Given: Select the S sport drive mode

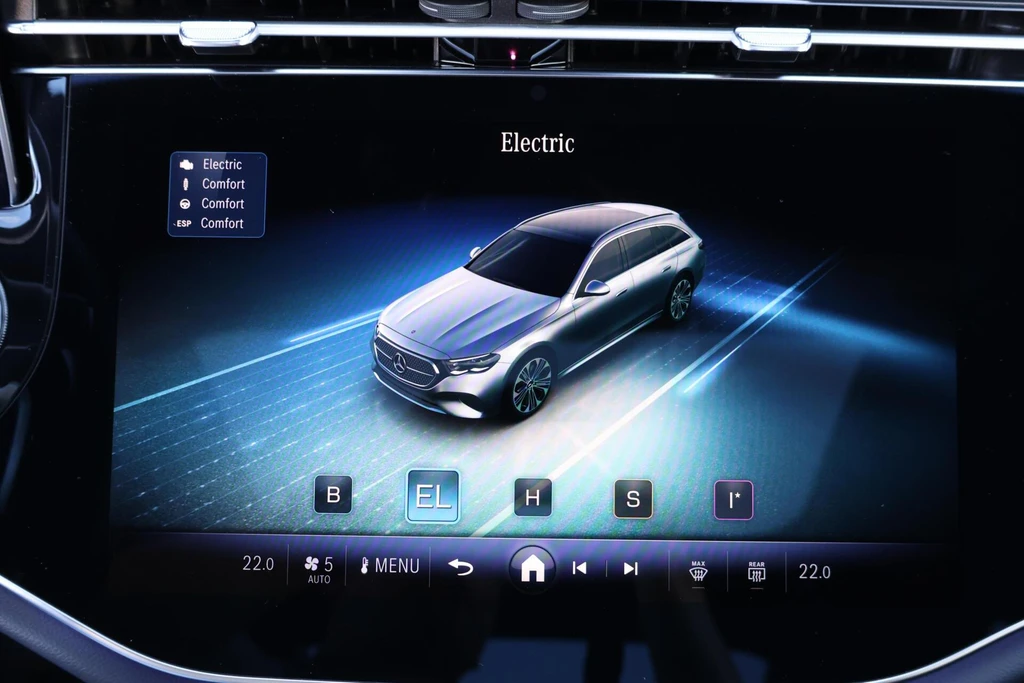Looking at the screenshot, I should click(x=633, y=499).
